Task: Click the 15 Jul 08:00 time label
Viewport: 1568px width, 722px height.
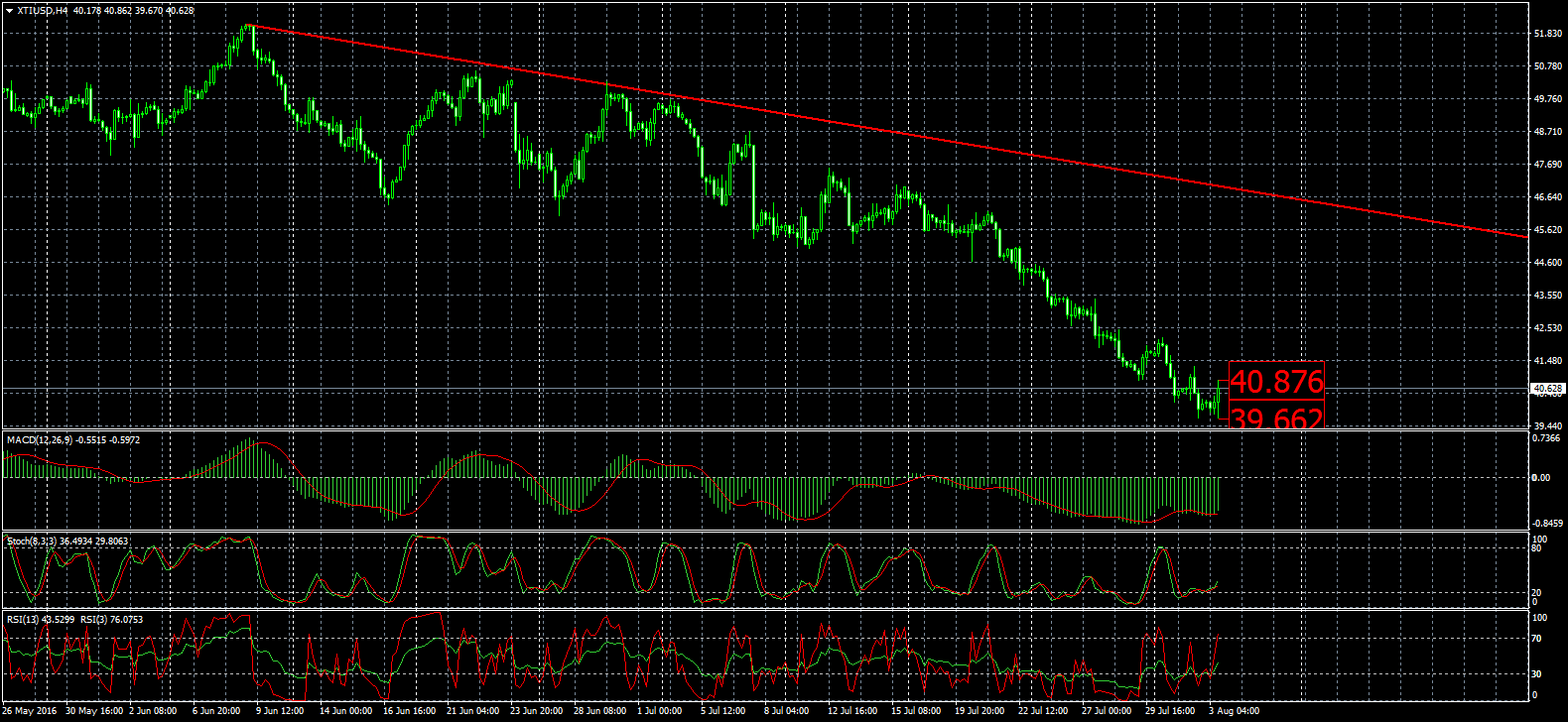Action: tap(915, 711)
